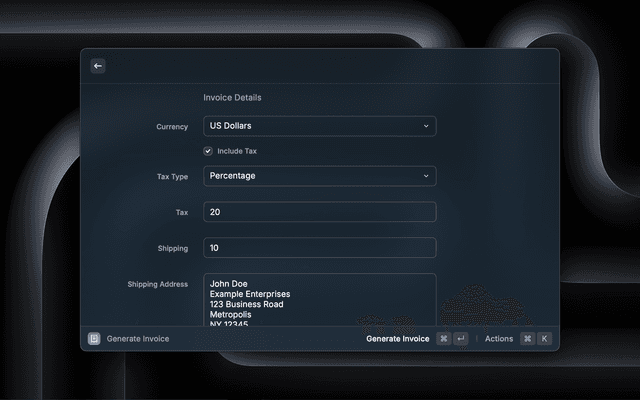Open the US Dollars currency dropdown
Image resolution: width=640 pixels, height=400 pixels.
pos(319,127)
